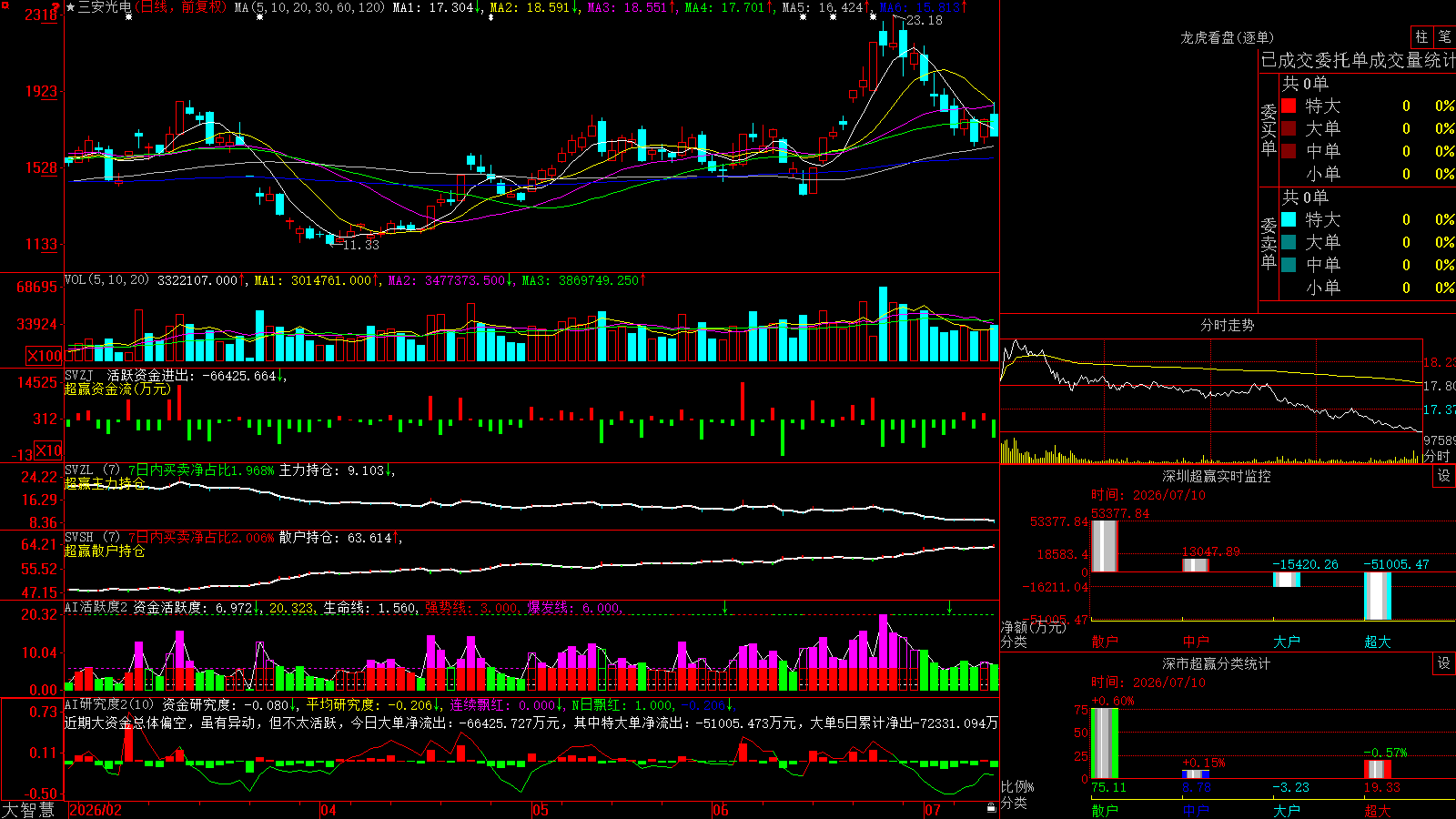The height and width of the screenshot is (819, 1456).
Task: Click the 龙虎看盘(逐单) panel title
Action: click(1228, 37)
